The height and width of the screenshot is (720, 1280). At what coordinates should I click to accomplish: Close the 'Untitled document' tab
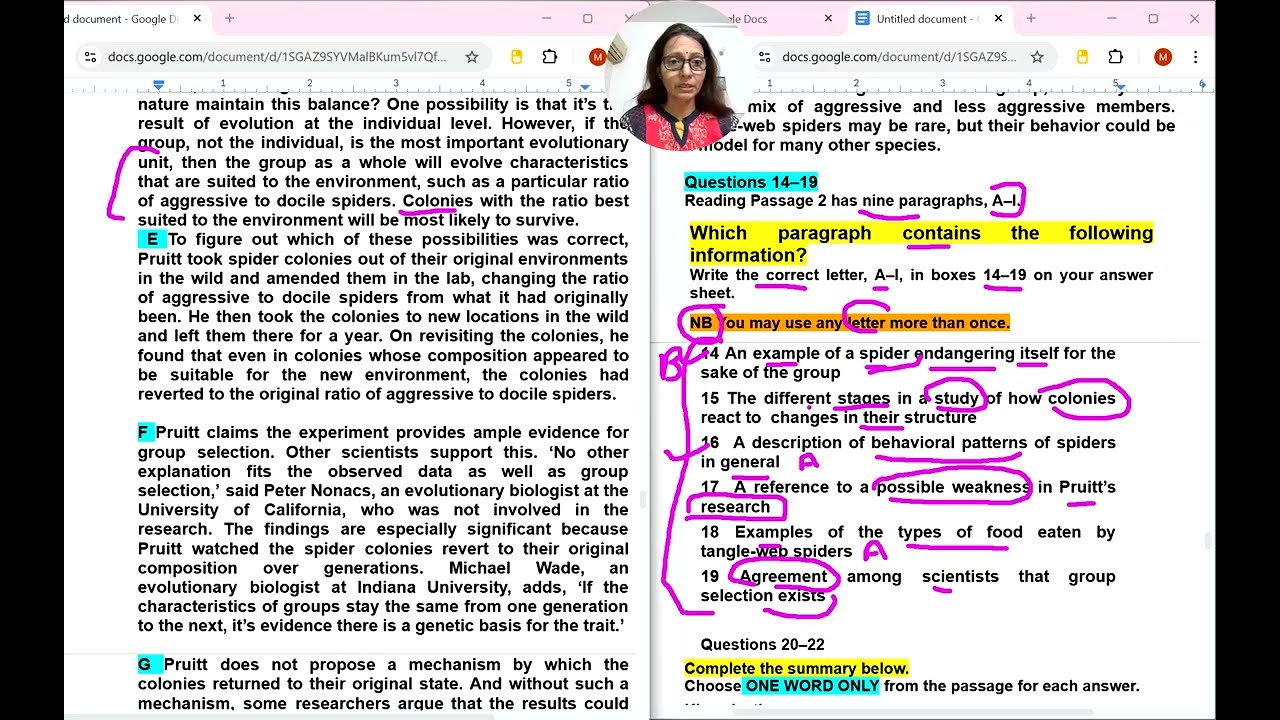(998, 18)
